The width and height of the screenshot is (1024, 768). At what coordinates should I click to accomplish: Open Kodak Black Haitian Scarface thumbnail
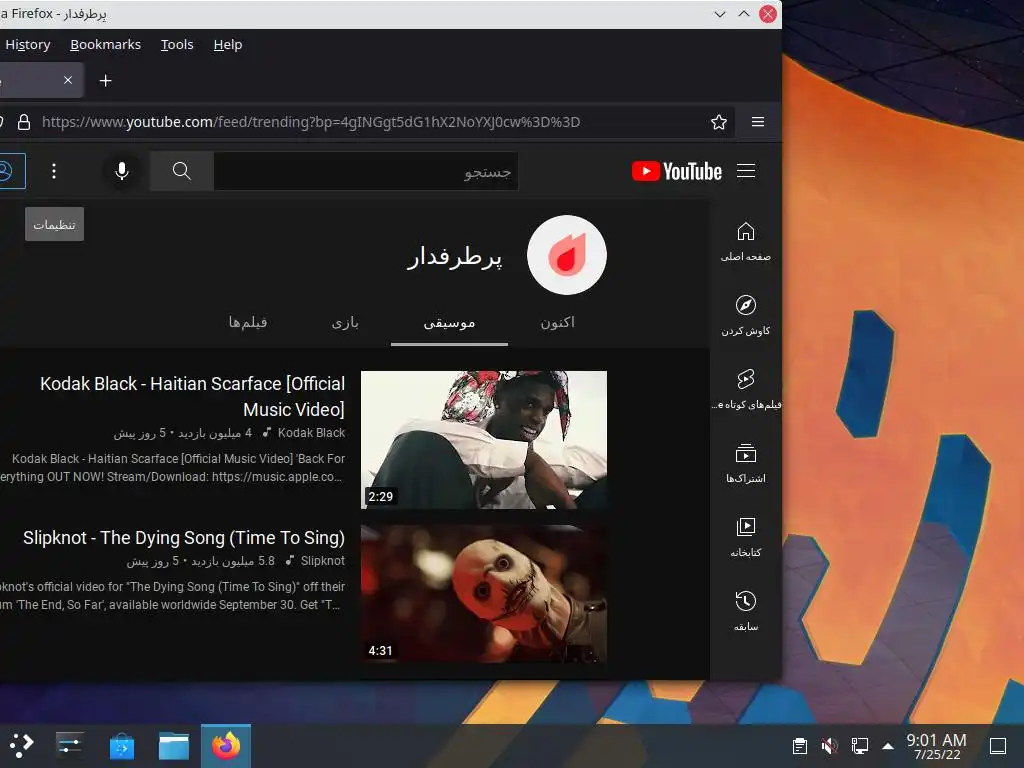[x=484, y=440]
